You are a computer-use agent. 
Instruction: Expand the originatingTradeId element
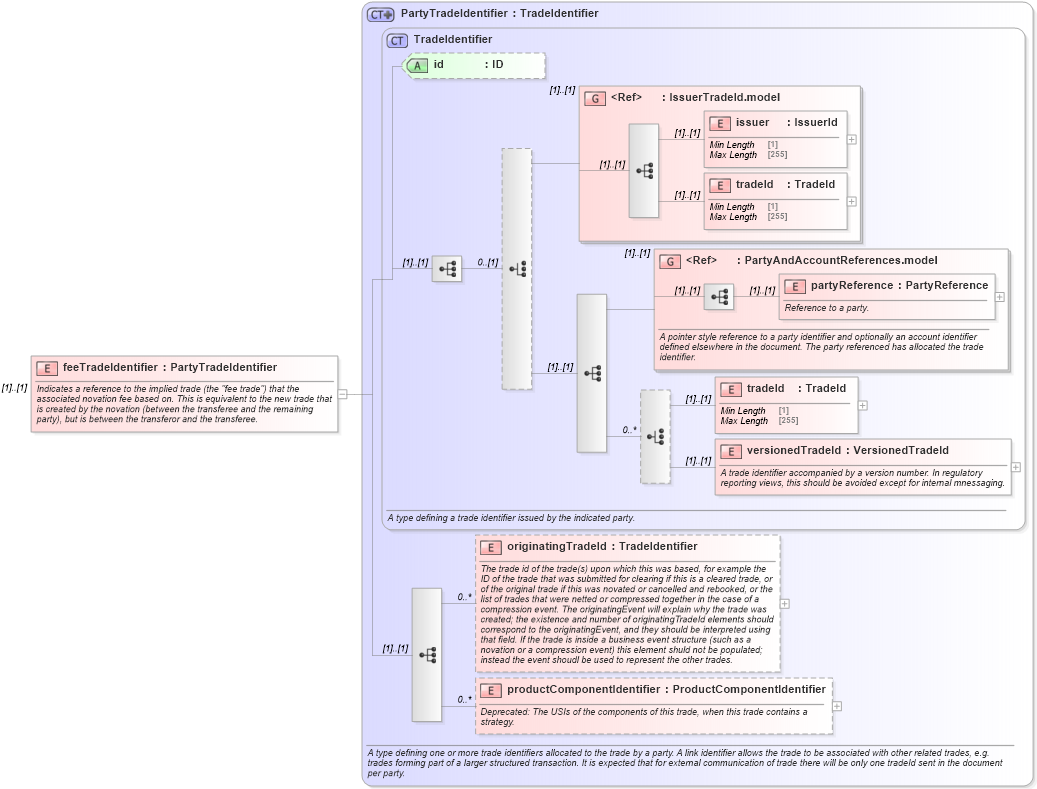coord(784,604)
